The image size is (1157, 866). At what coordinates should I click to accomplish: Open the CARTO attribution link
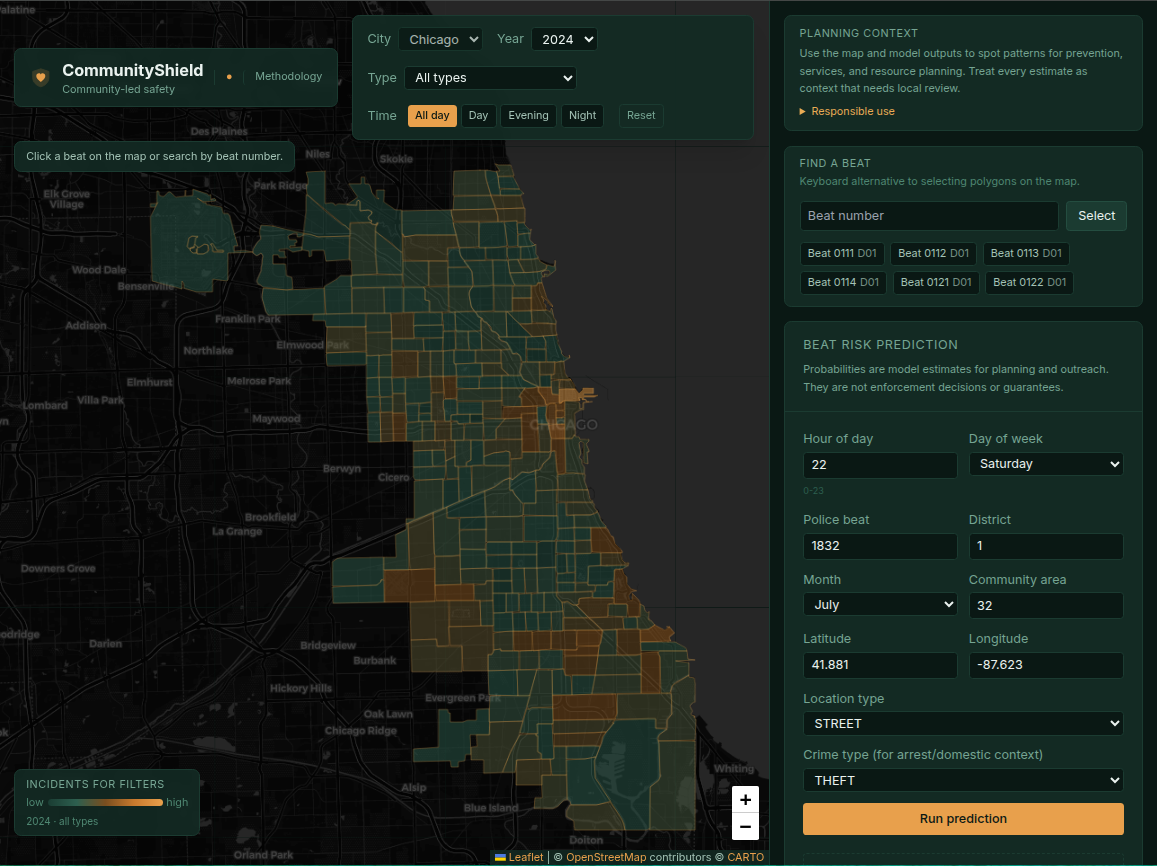[745, 857]
